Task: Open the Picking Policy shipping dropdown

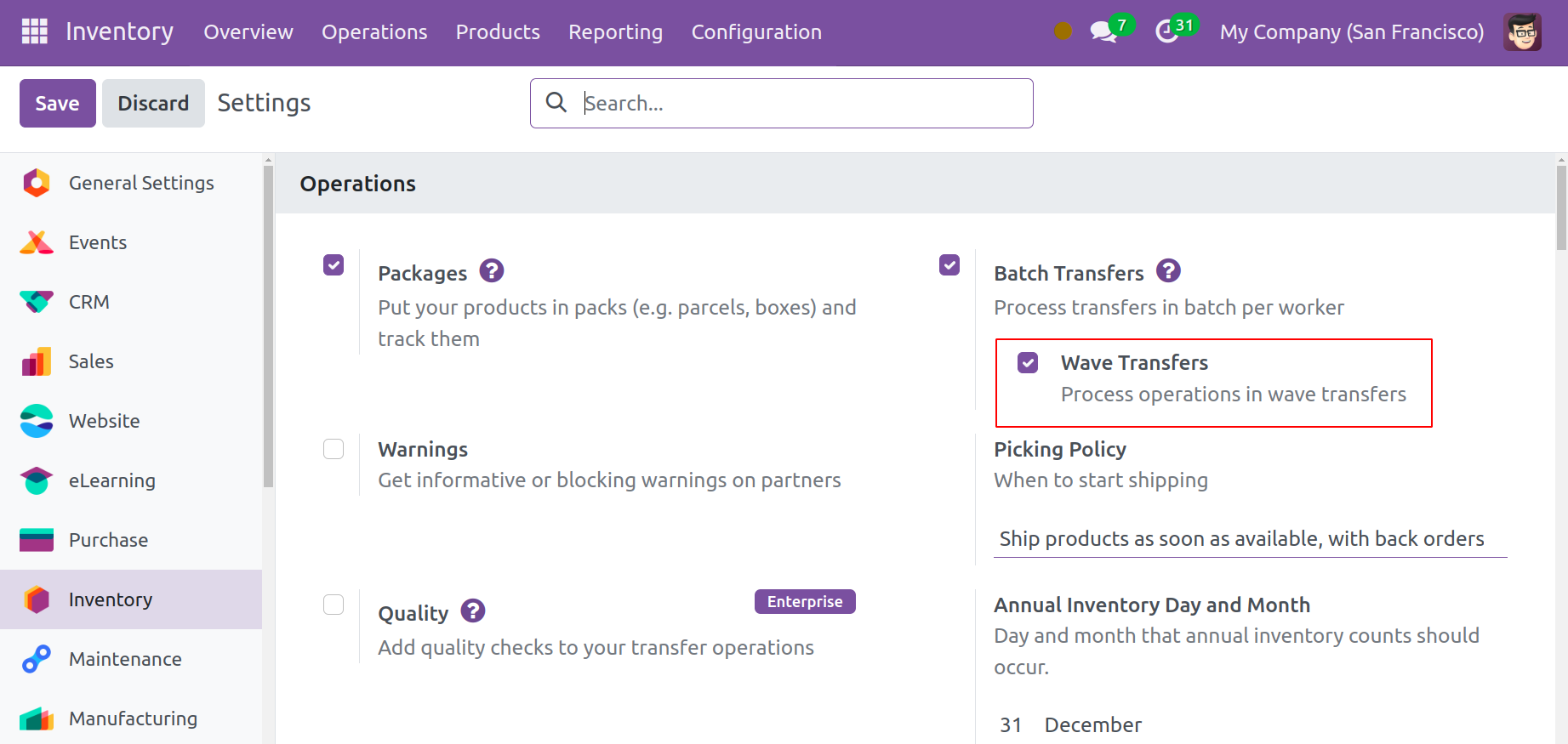Action: [1249, 539]
